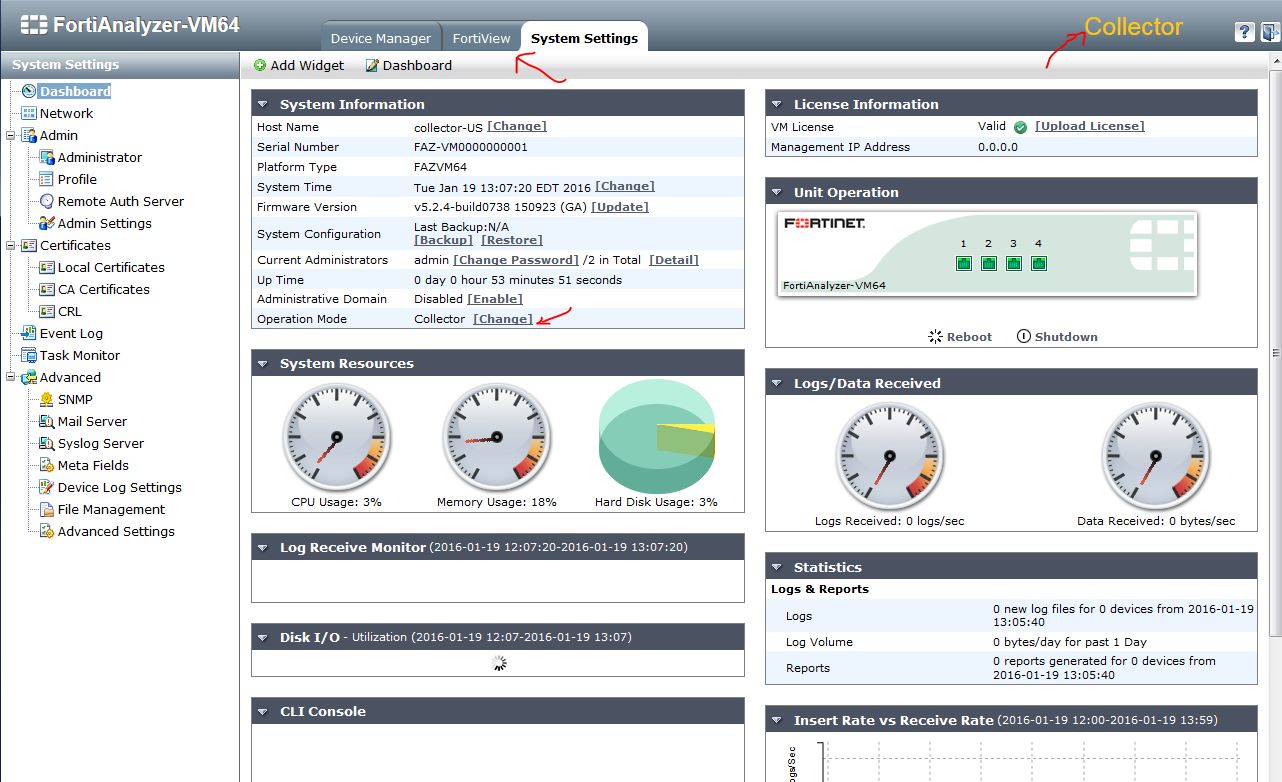
Task: Click the Remote Auth Server icon
Action: (x=46, y=201)
